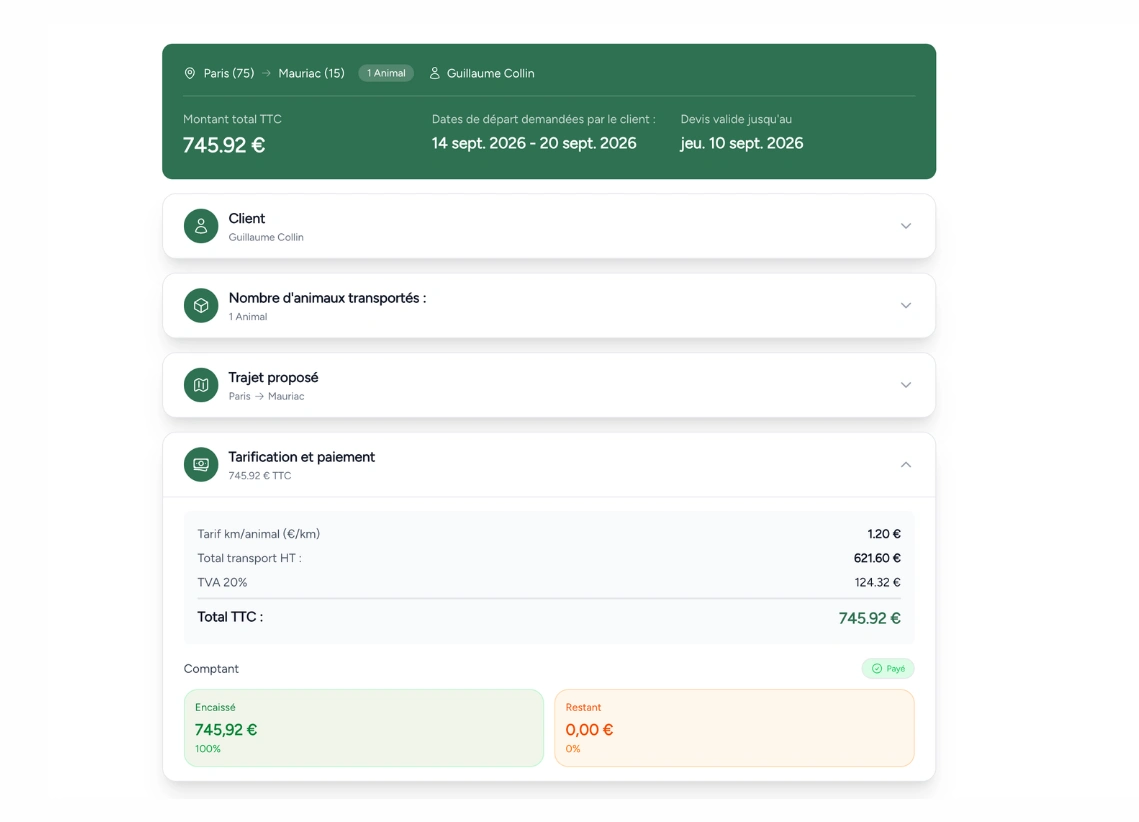Click the 0% restant percentage

tap(573, 749)
